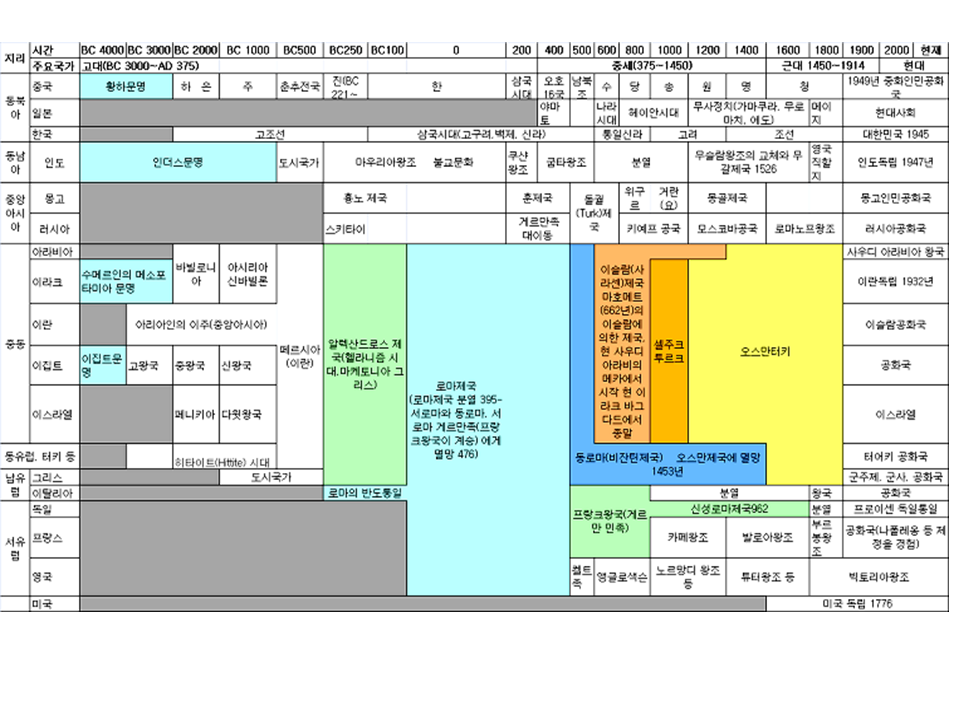Click the '이란독립 1932년' cell
Viewport: 960px width, 720px height.
895,282
